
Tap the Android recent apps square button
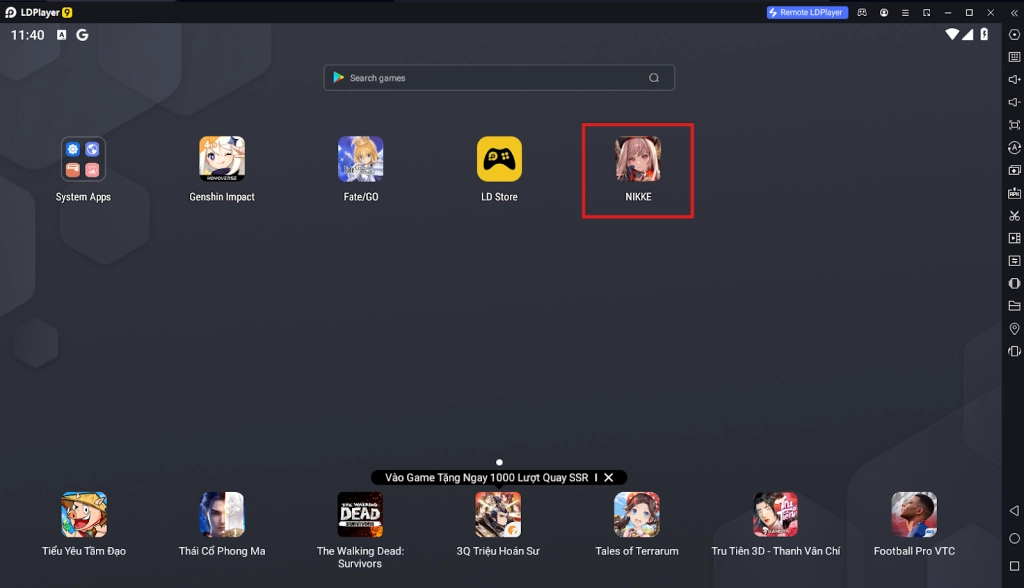(x=1014, y=566)
